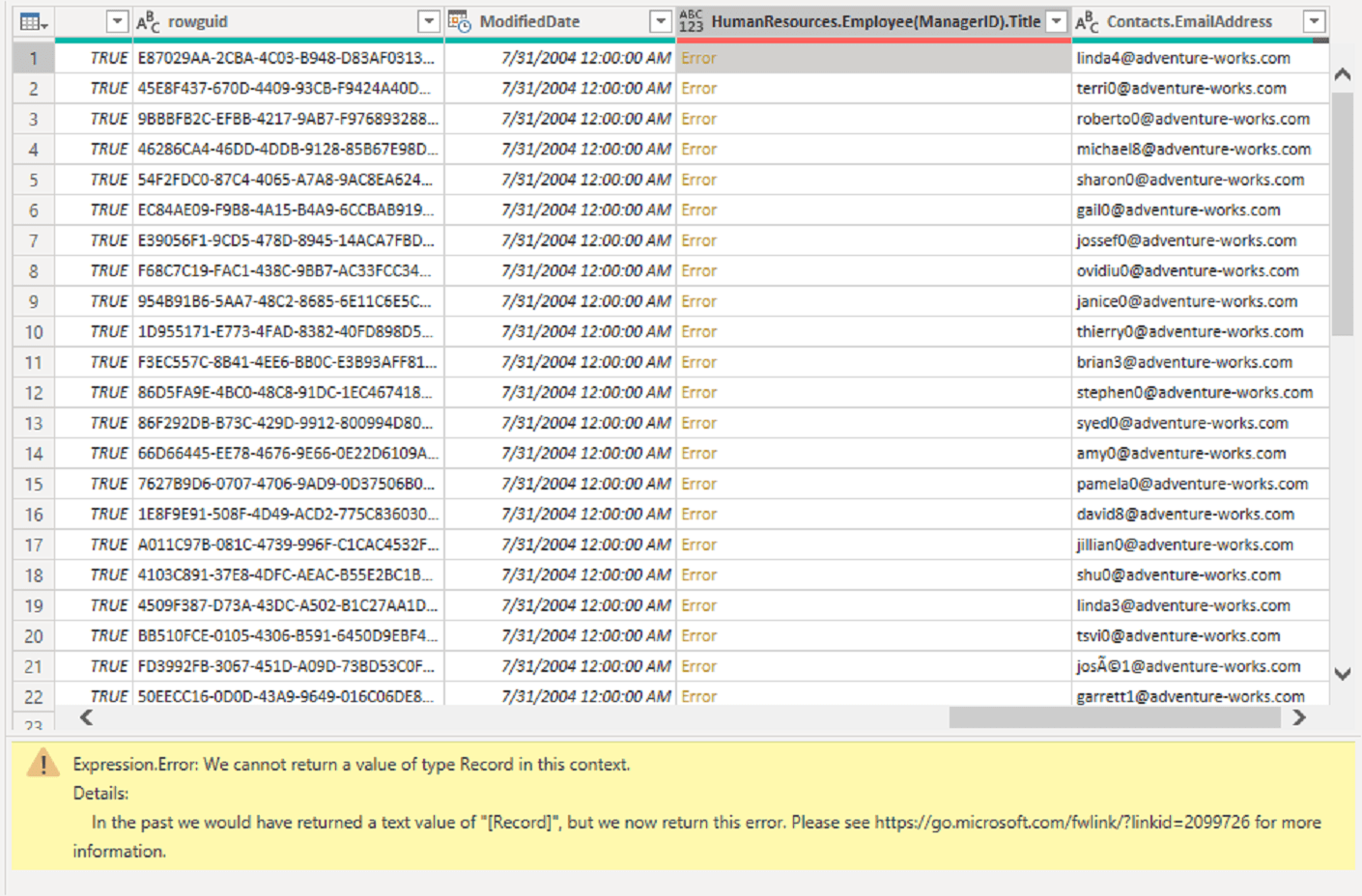Viewport: 1362px width, 896px height.
Task: Click the ABC text type icon on rowguid
Action: (x=149, y=20)
